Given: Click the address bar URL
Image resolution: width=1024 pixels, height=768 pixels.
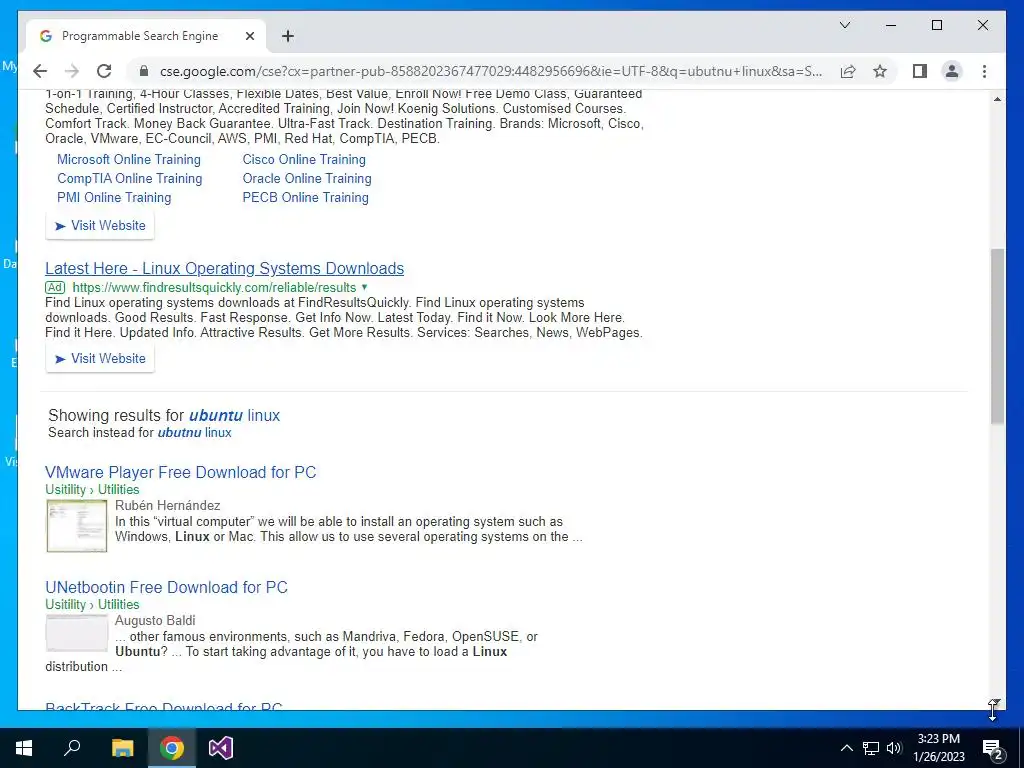Looking at the screenshot, I should [490, 71].
